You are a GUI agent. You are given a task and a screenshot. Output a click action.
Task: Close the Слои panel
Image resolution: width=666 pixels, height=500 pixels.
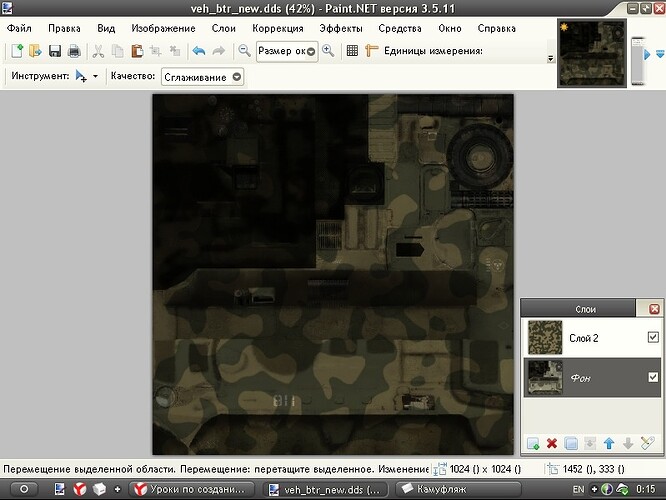(654, 309)
